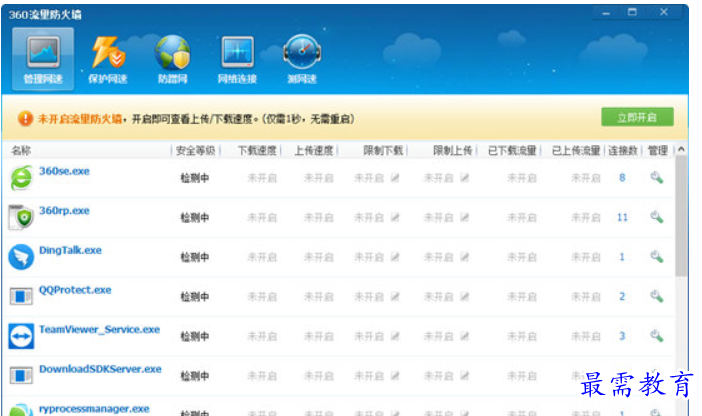Edit the upload limit for DingTalk.exe
The width and height of the screenshot is (702, 416).
[465, 257]
